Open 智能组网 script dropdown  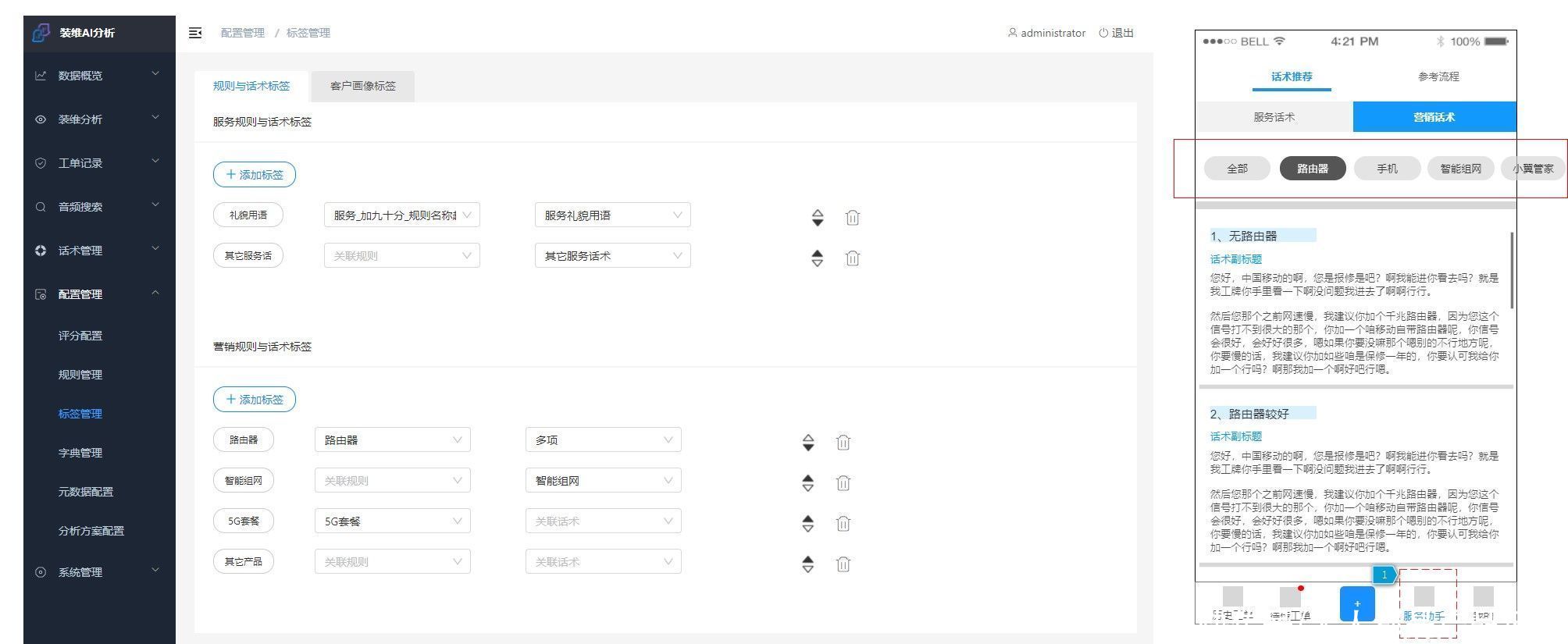pos(604,481)
